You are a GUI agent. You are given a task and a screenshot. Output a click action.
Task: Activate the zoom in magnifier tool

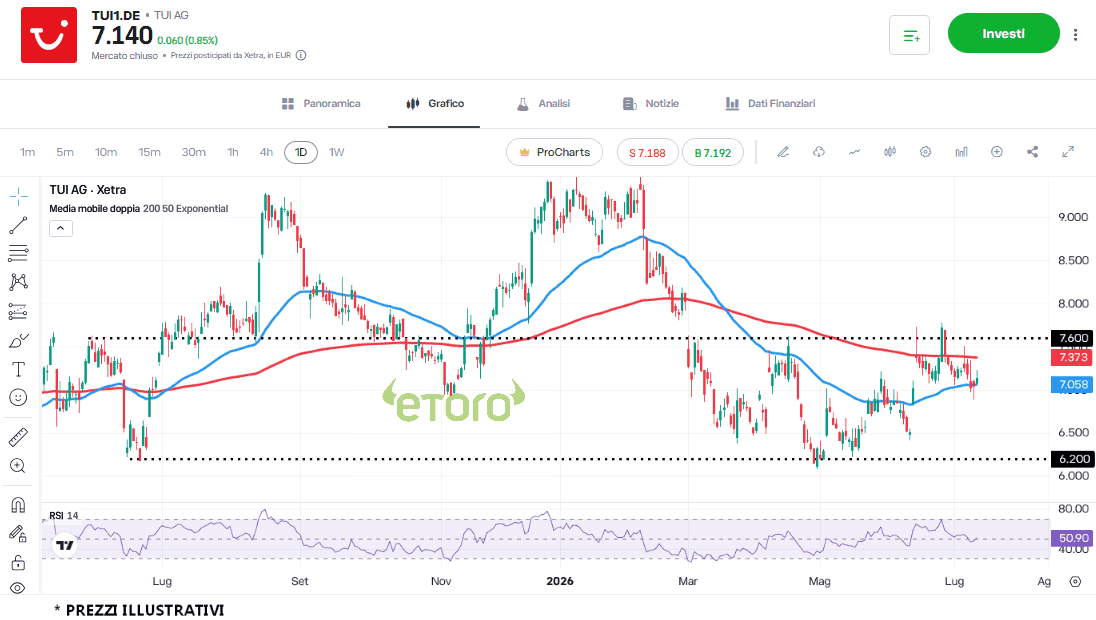(x=18, y=466)
